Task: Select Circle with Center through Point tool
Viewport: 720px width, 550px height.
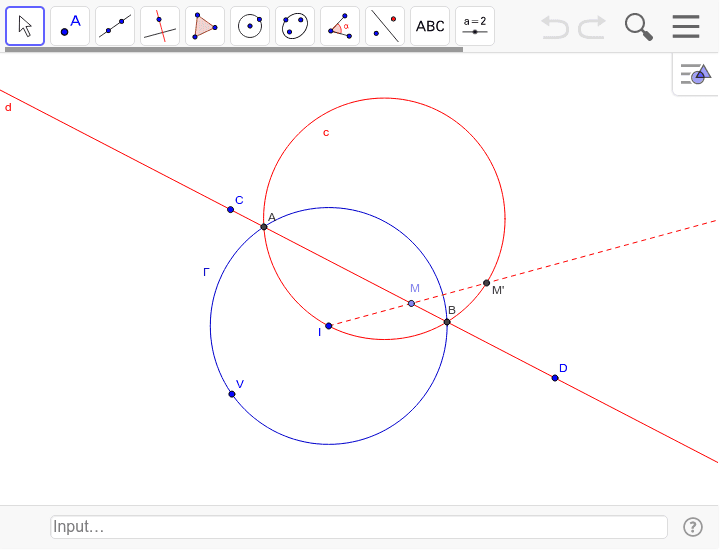Action: [x=250, y=26]
